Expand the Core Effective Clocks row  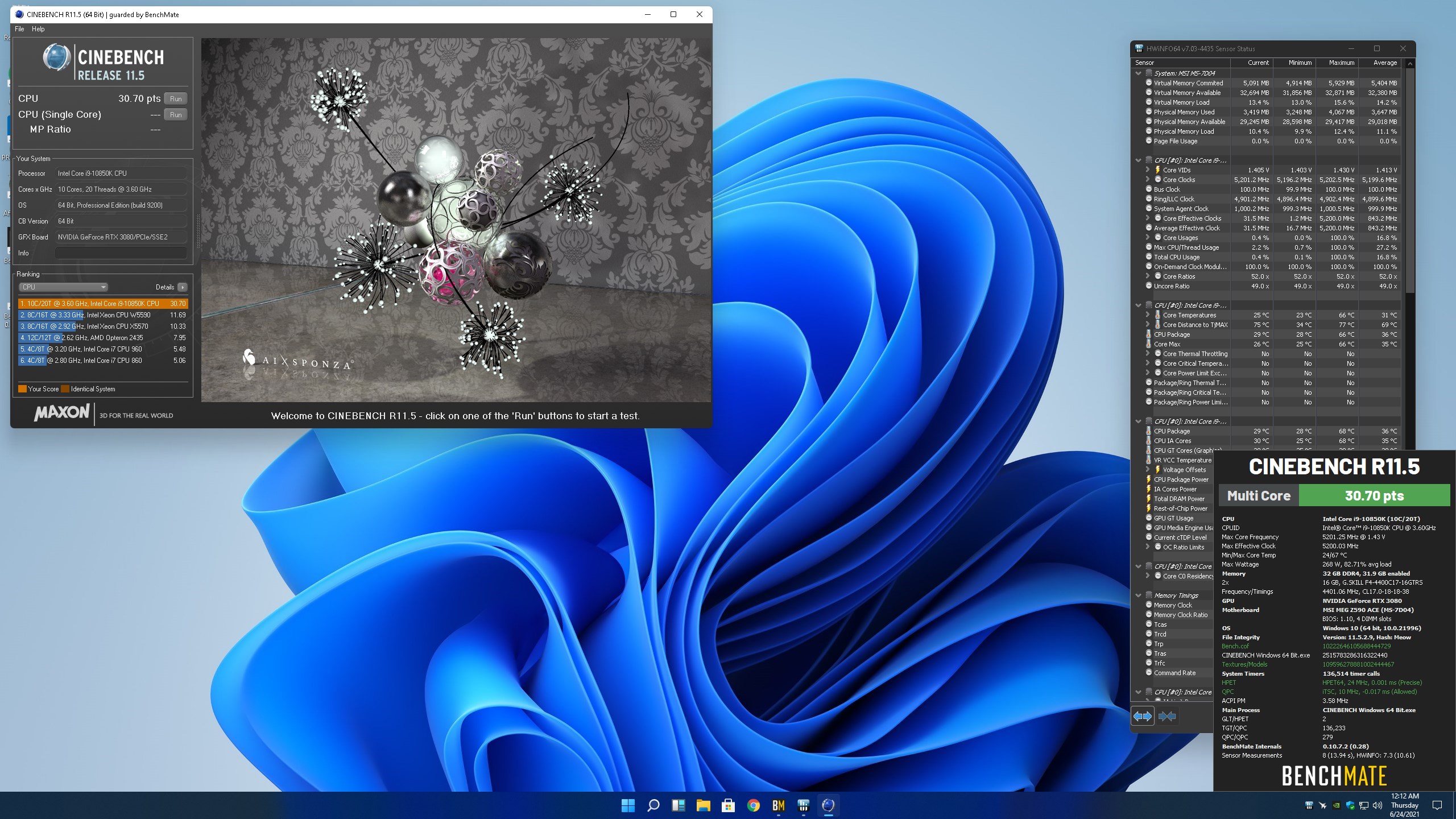(x=1148, y=218)
